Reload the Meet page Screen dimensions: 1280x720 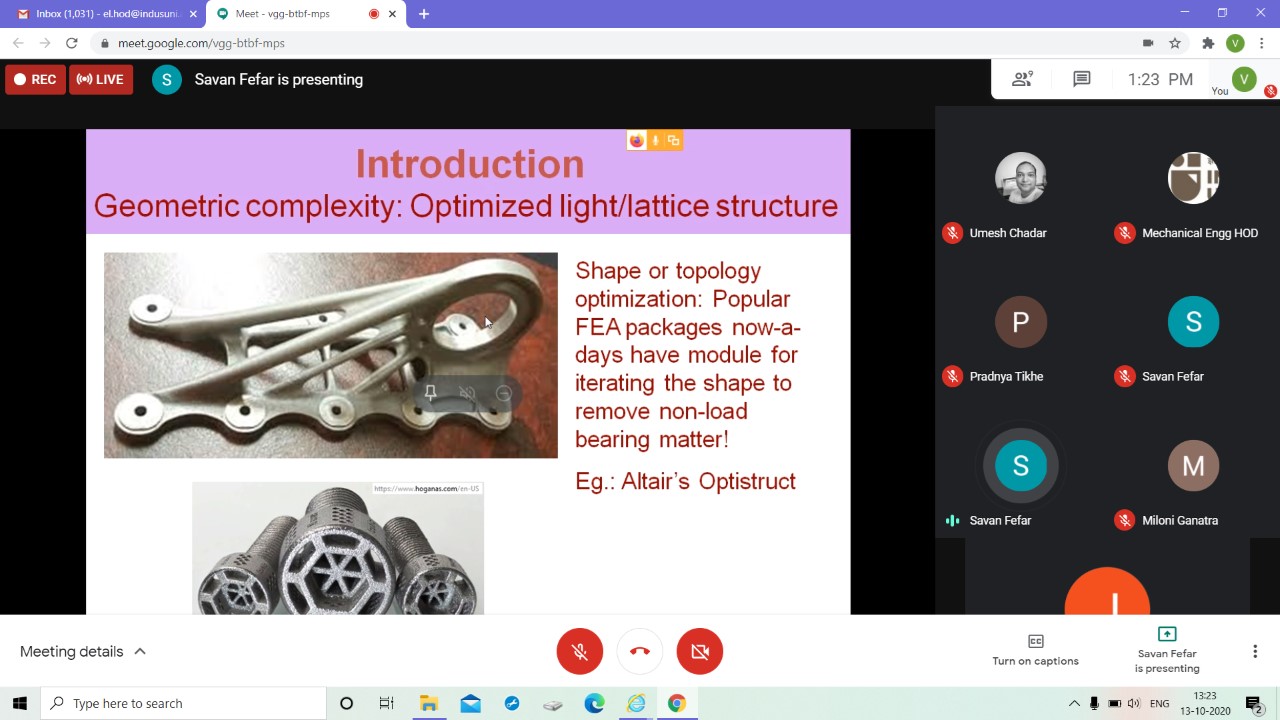71,43
